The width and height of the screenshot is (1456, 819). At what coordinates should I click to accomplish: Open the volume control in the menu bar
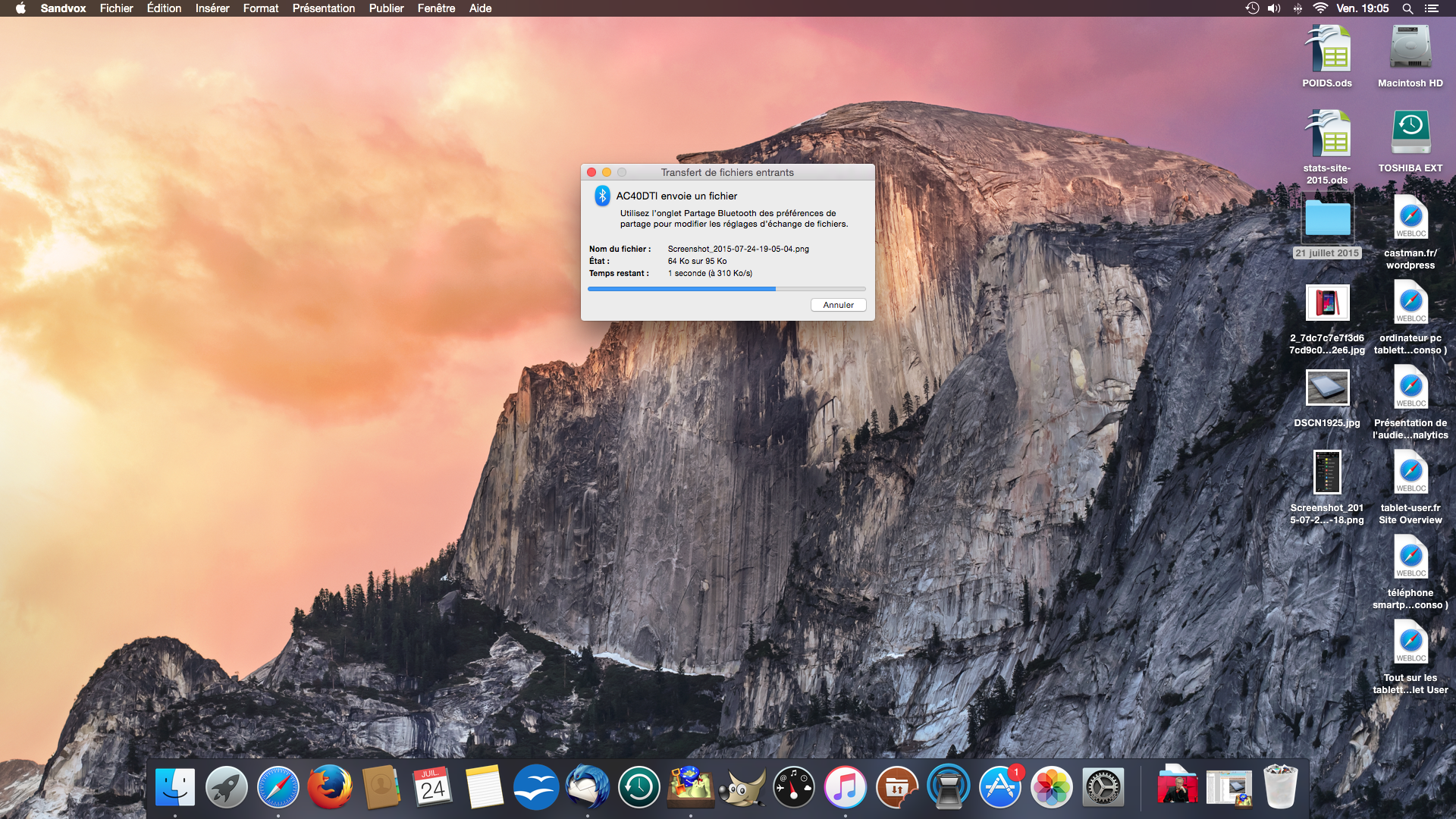point(1274,8)
